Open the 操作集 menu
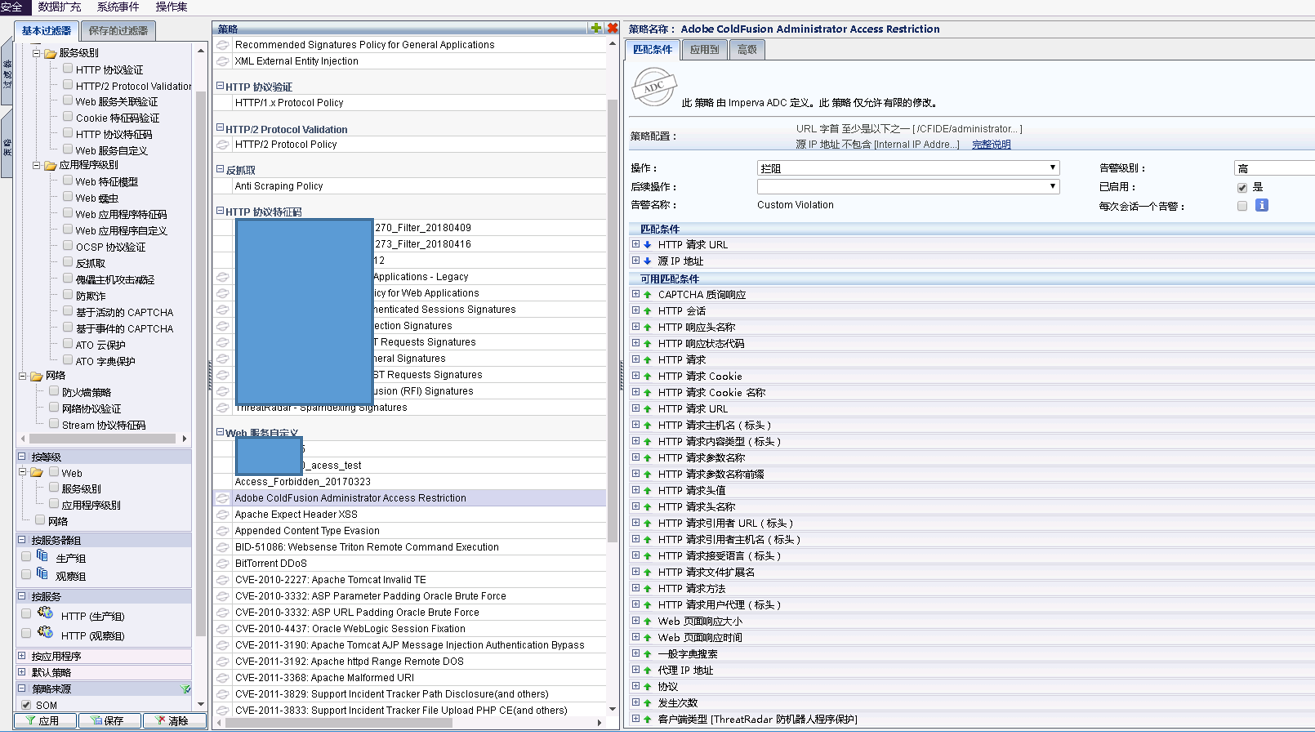 [171, 7]
